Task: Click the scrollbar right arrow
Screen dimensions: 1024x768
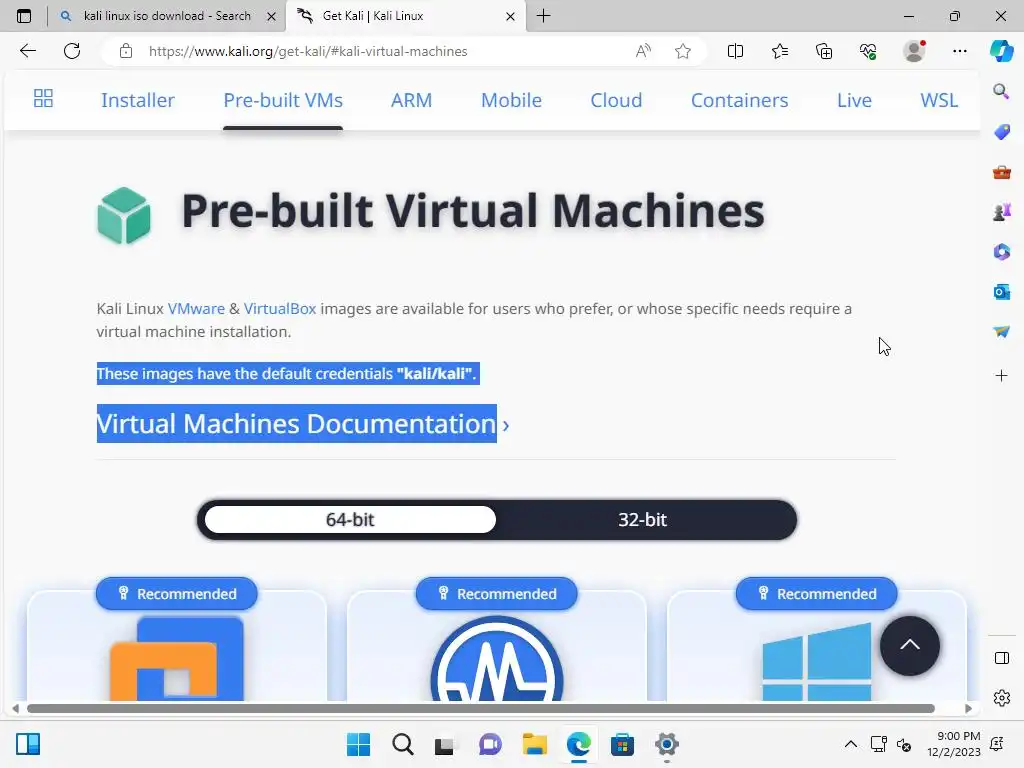Action: 968,709
